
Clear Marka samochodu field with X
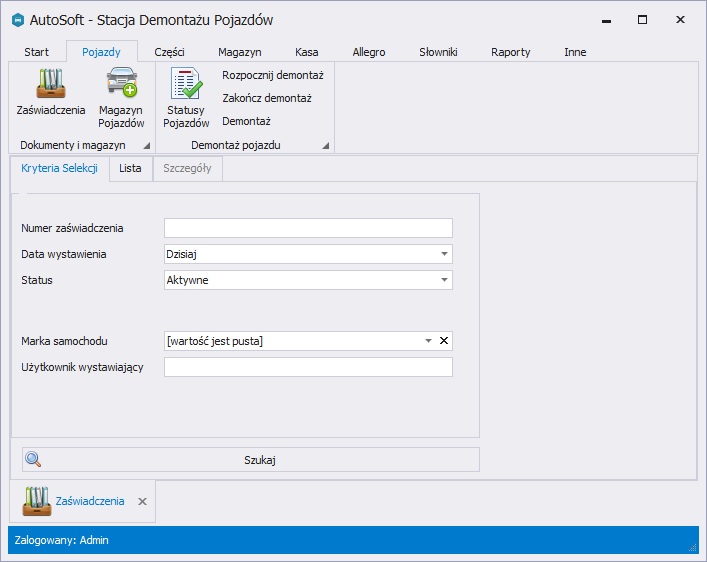tap(444, 341)
